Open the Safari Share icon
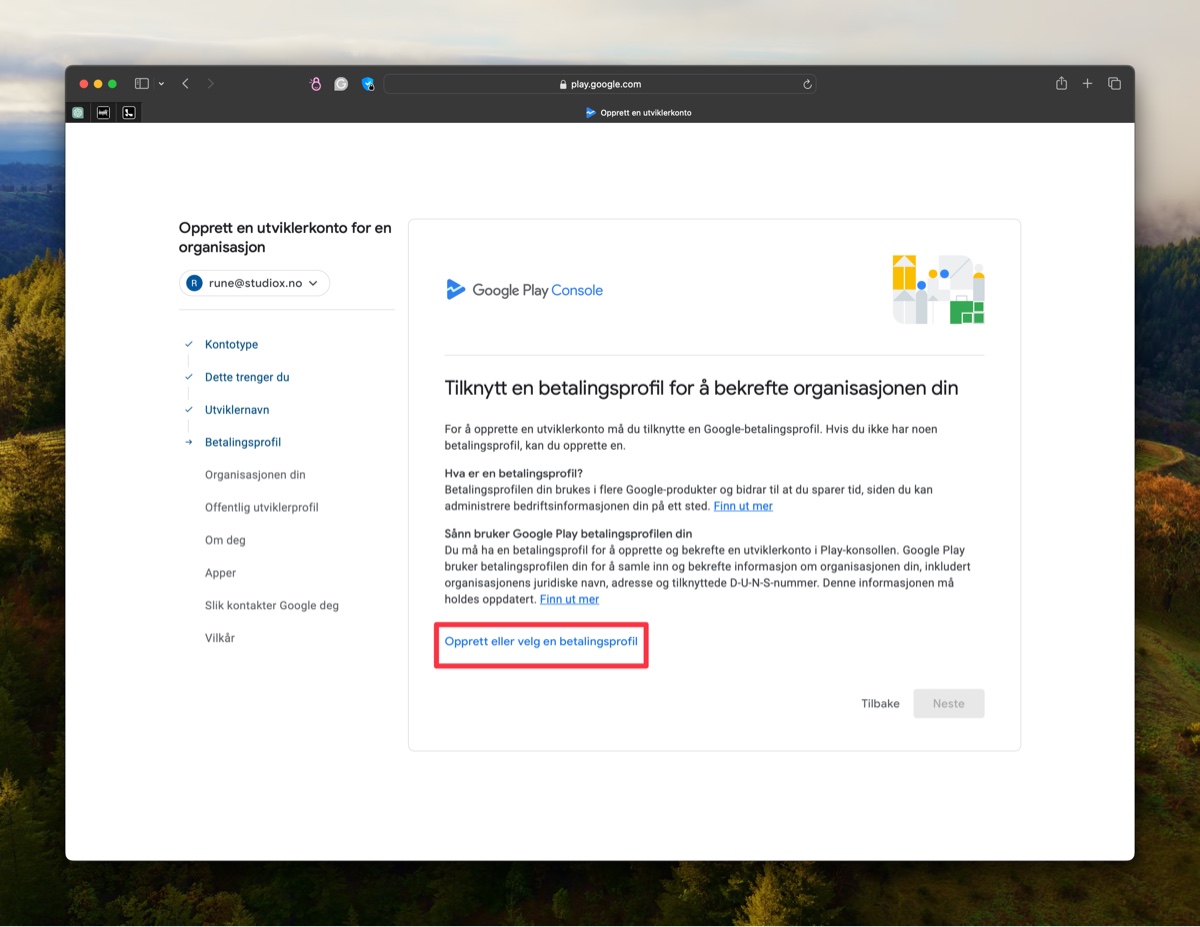Screen dimensions: 1200x927 1061,84
